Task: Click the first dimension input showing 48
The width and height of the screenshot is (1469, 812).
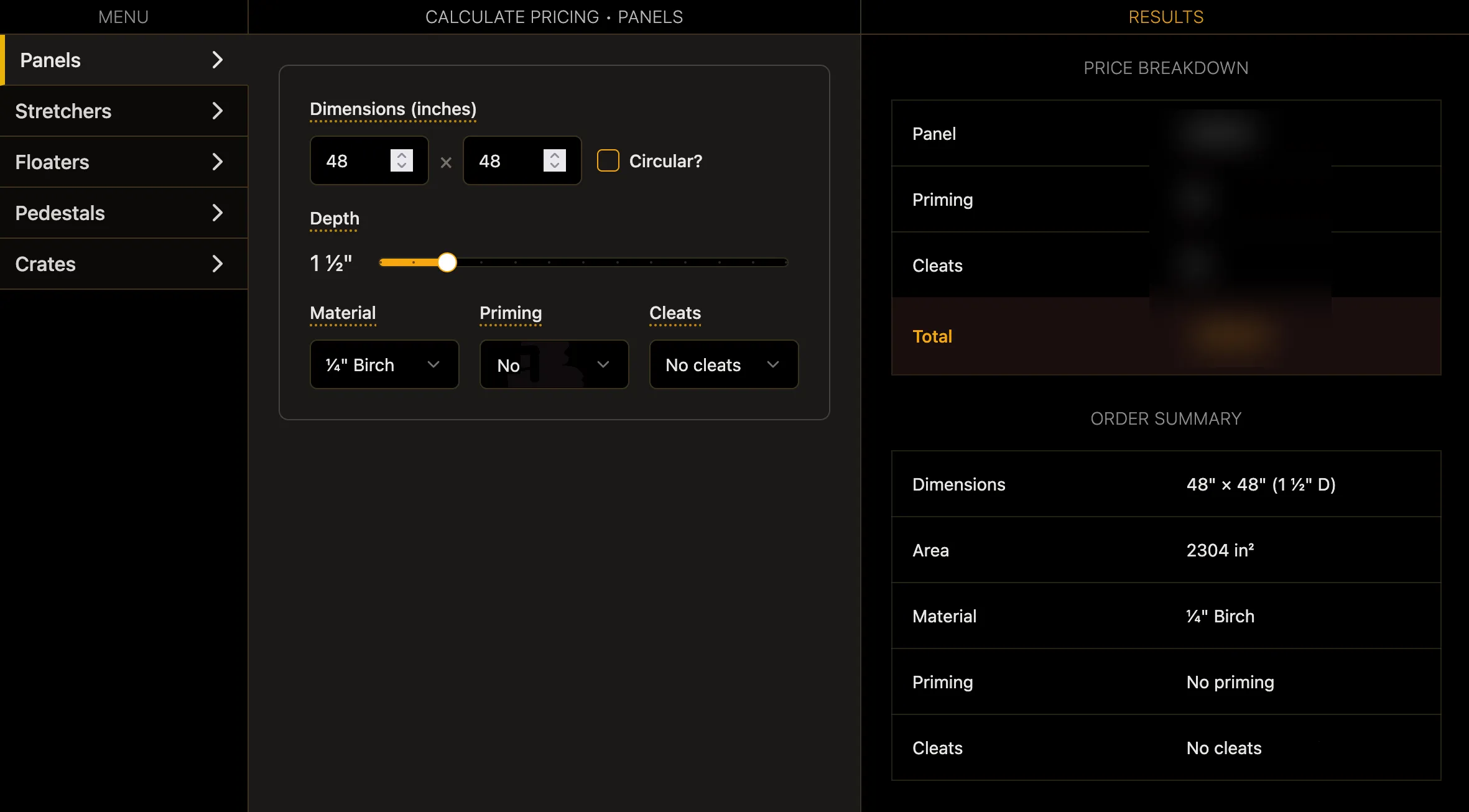Action: (369, 160)
